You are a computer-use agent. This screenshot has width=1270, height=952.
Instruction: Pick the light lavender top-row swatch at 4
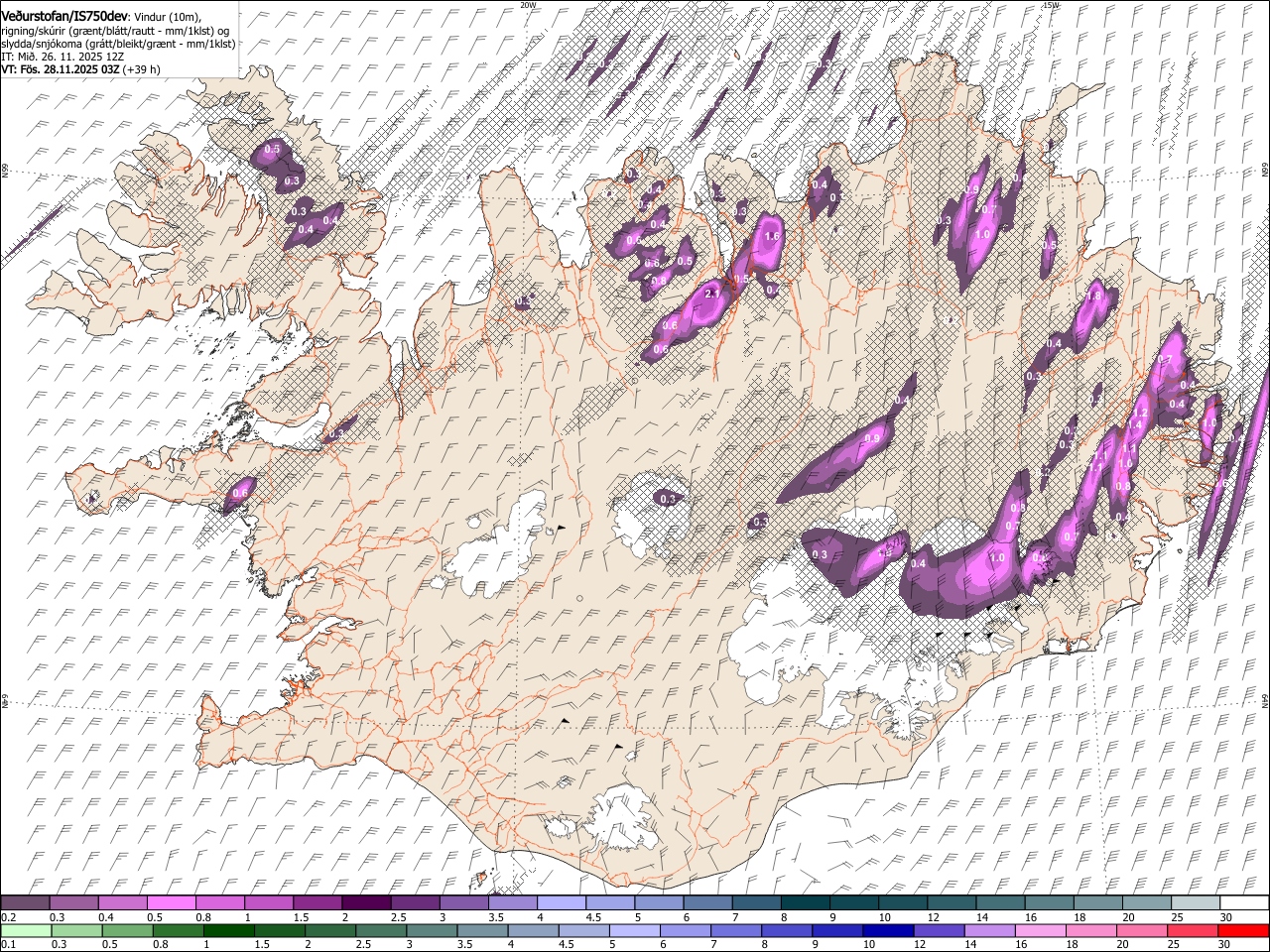(561, 903)
